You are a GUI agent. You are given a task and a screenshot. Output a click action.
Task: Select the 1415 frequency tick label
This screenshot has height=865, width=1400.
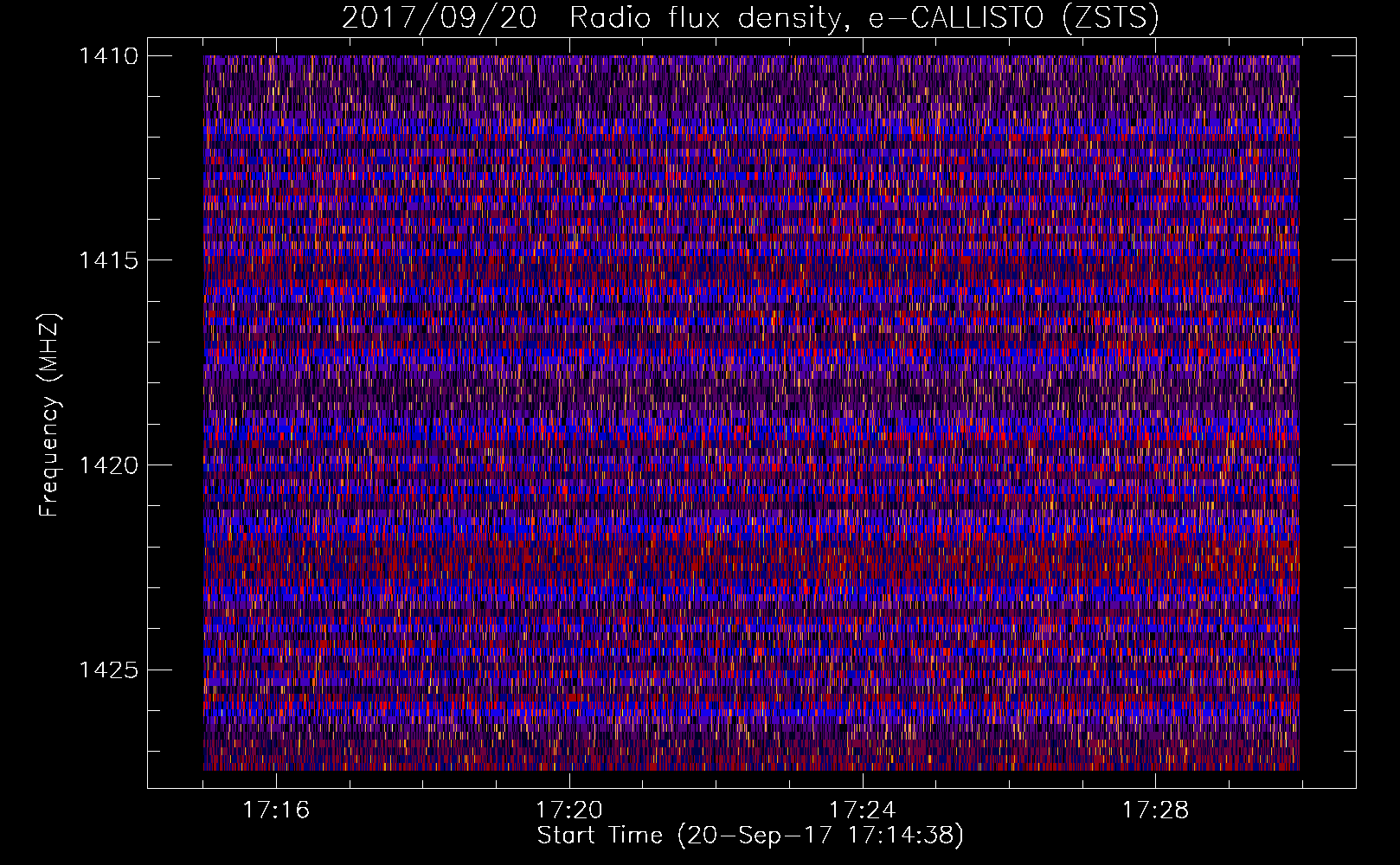[108, 260]
